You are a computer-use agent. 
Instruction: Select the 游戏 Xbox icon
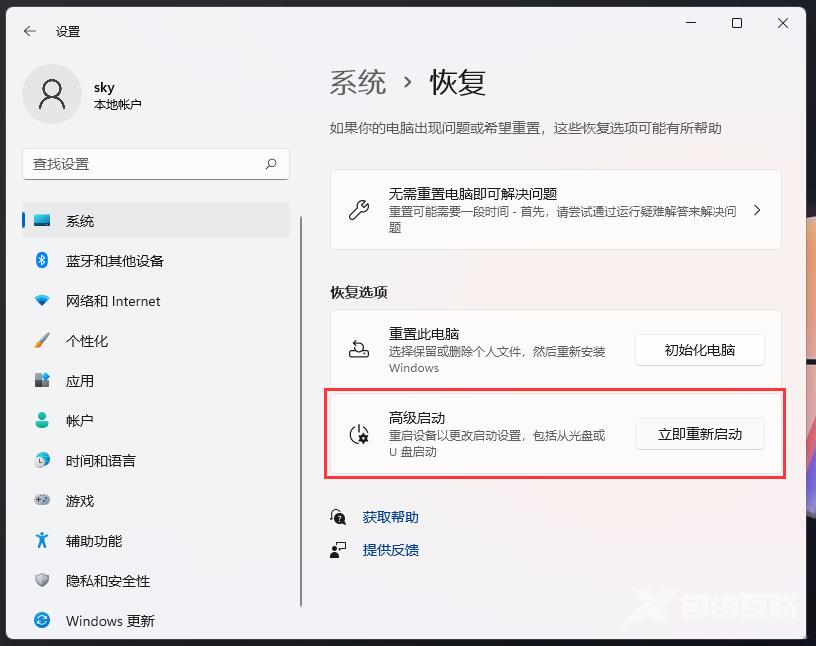pos(40,501)
